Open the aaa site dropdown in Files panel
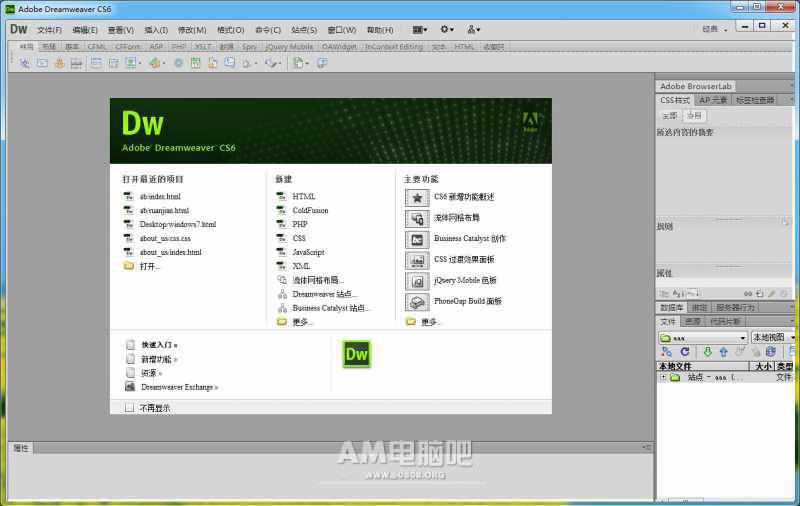The image size is (800, 506). pyautogui.click(x=703, y=338)
